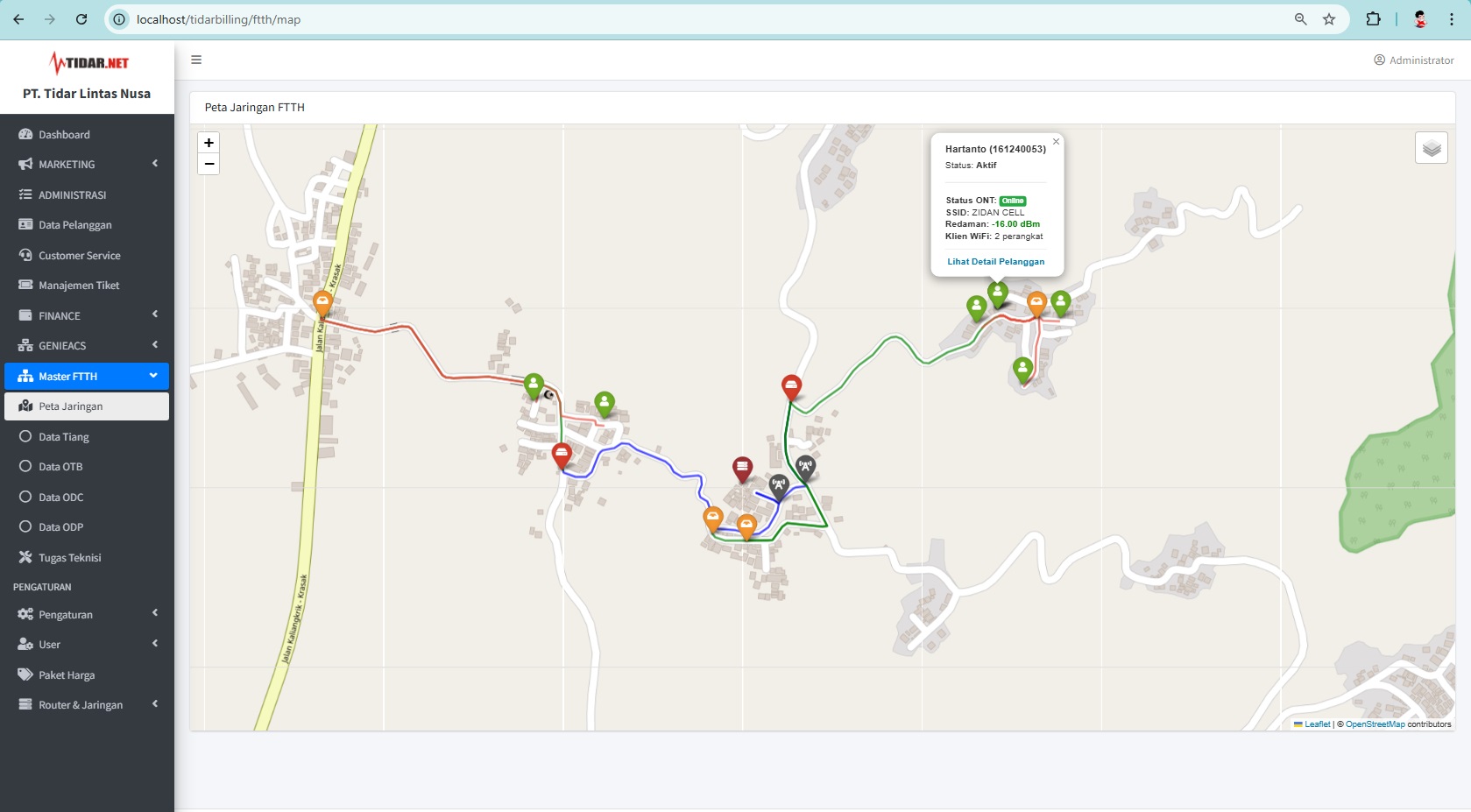Expand the User menu
The width and height of the screenshot is (1471, 812).
(87, 644)
